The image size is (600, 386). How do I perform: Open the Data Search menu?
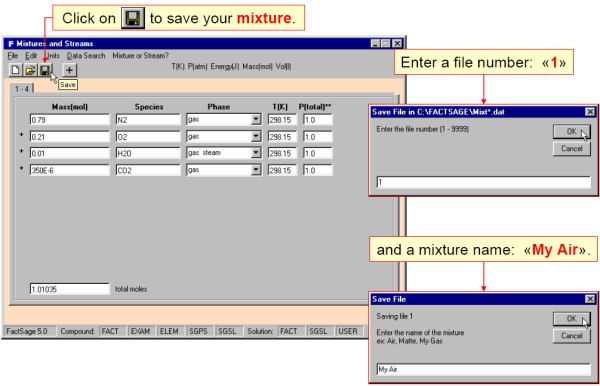coord(86,56)
